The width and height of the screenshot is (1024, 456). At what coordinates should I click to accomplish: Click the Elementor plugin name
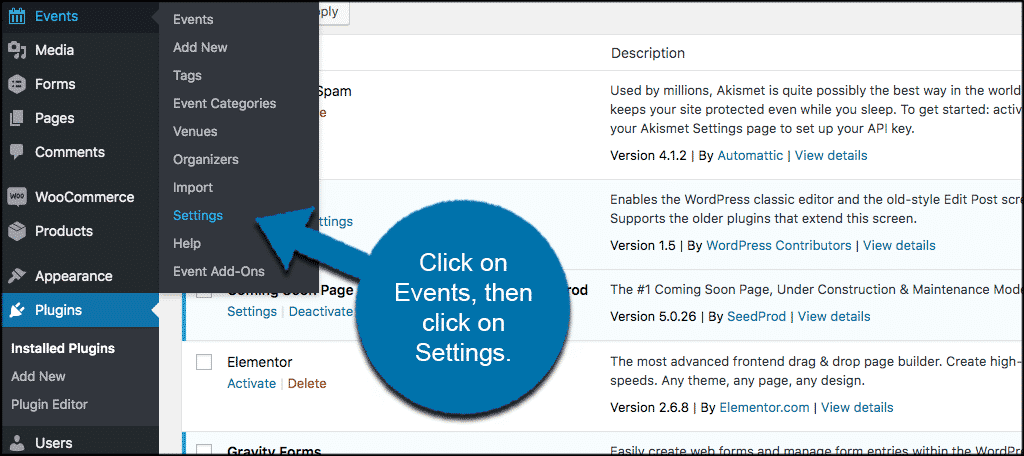[259, 362]
